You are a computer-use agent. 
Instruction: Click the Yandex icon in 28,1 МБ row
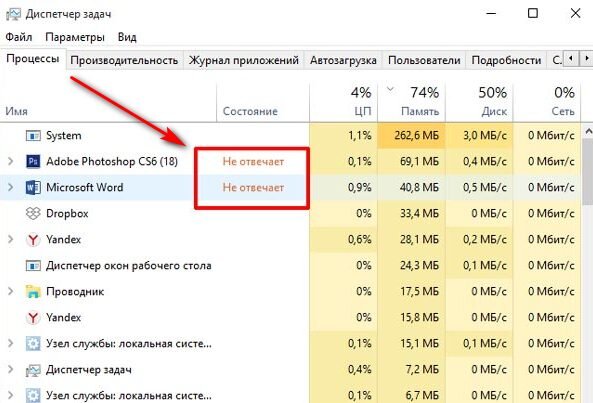(33, 240)
